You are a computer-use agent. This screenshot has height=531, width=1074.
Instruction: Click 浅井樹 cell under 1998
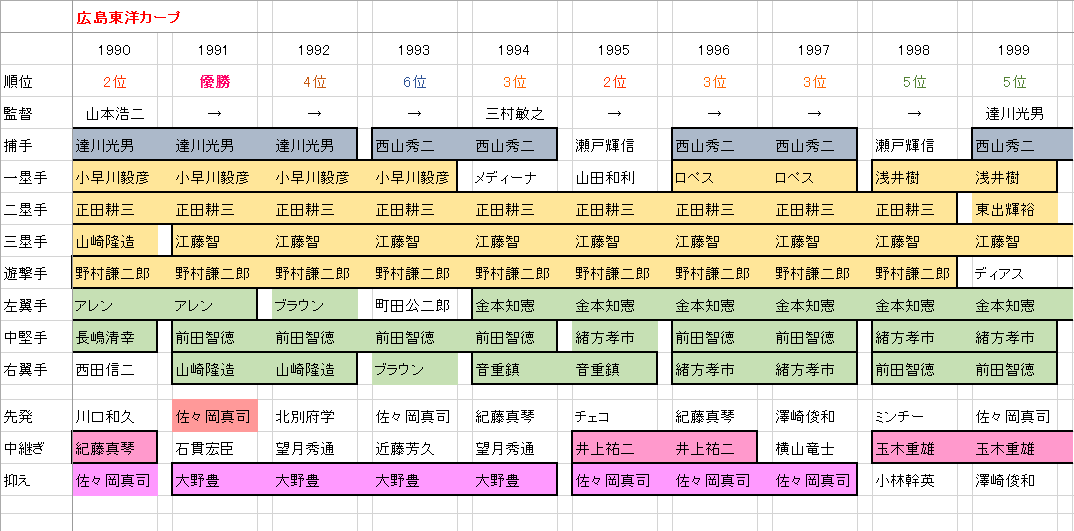(914, 178)
